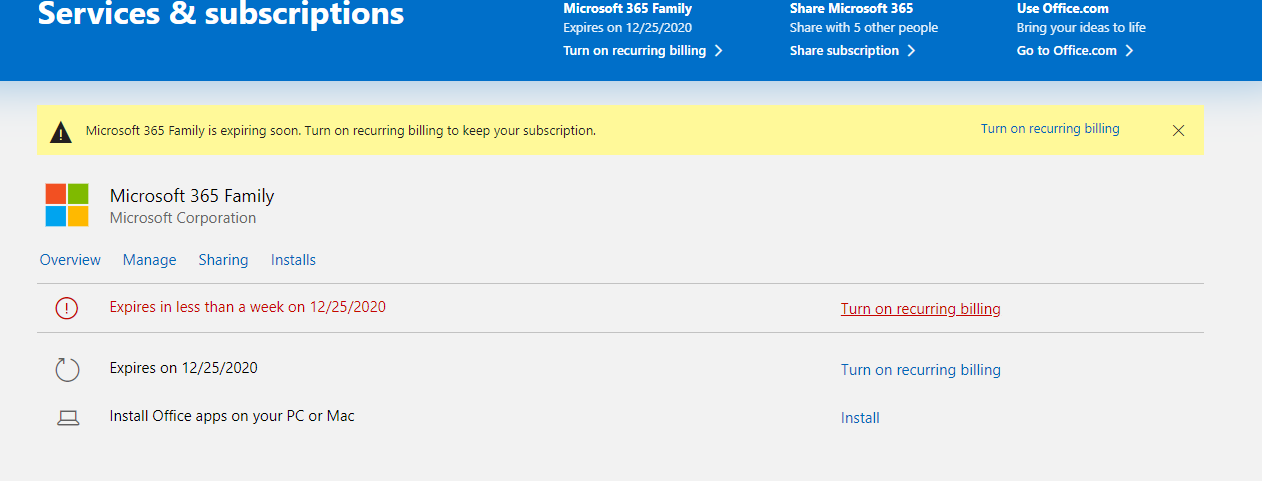Click the red underlined Turn on recurring billing link
Viewport: 1262px width, 481px height.
920,309
